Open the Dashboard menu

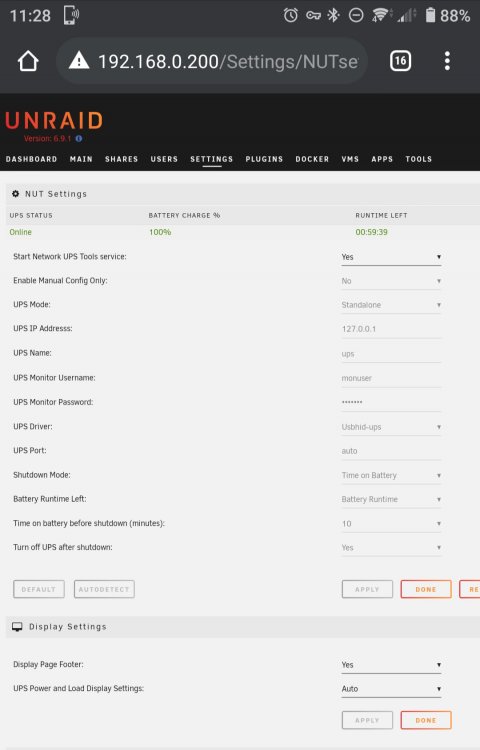coord(32,159)
